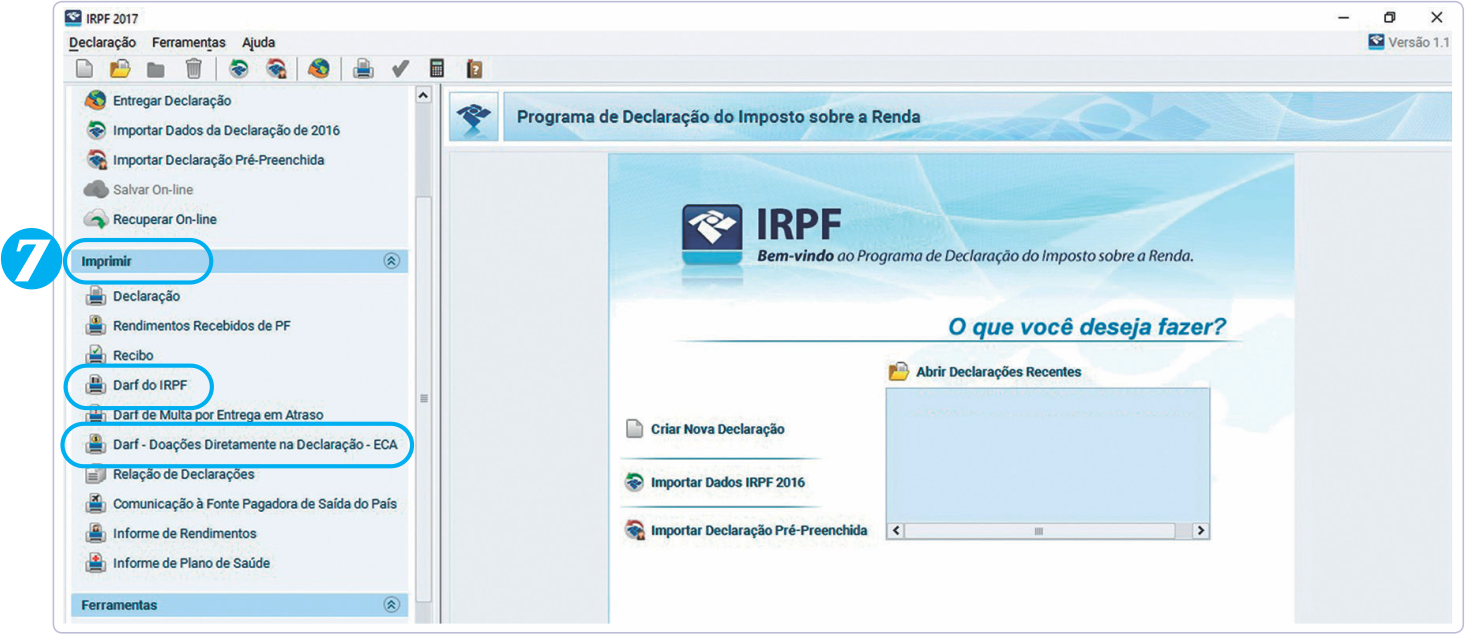Click sidebar icon for Importar Declaração Pré-Preenchida

(x=96, y=160)
